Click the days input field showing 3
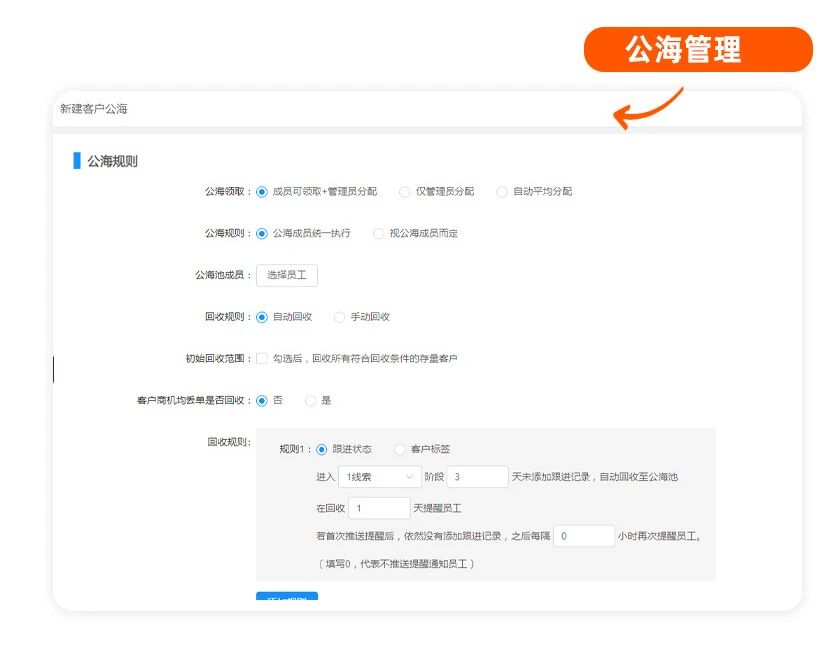 477,477
